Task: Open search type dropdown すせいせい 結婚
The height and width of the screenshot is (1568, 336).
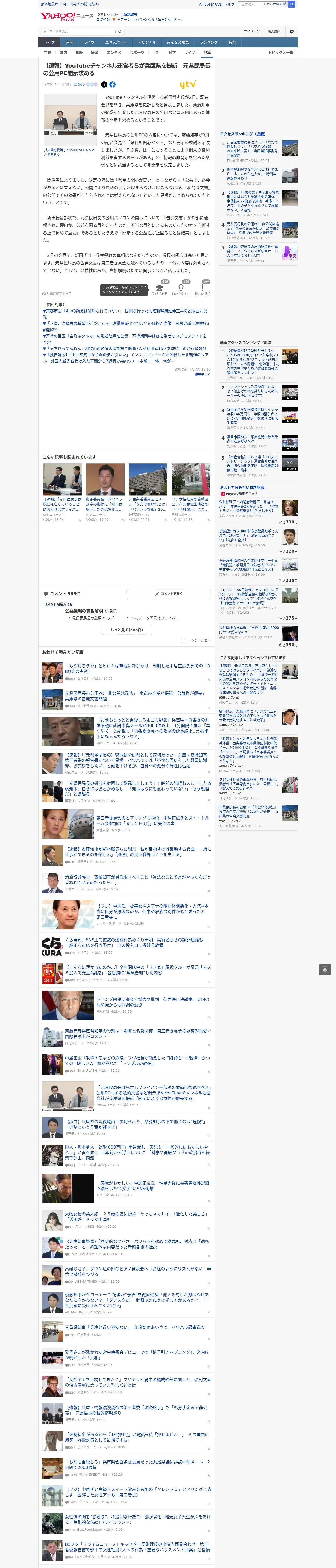Action: (x=275, y=4)
